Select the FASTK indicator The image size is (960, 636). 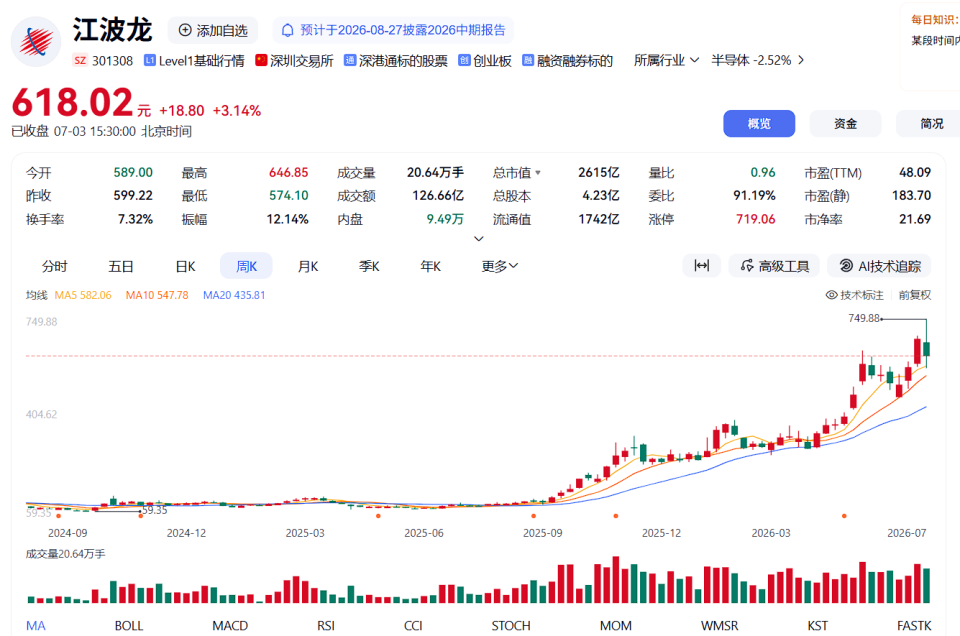914,625
